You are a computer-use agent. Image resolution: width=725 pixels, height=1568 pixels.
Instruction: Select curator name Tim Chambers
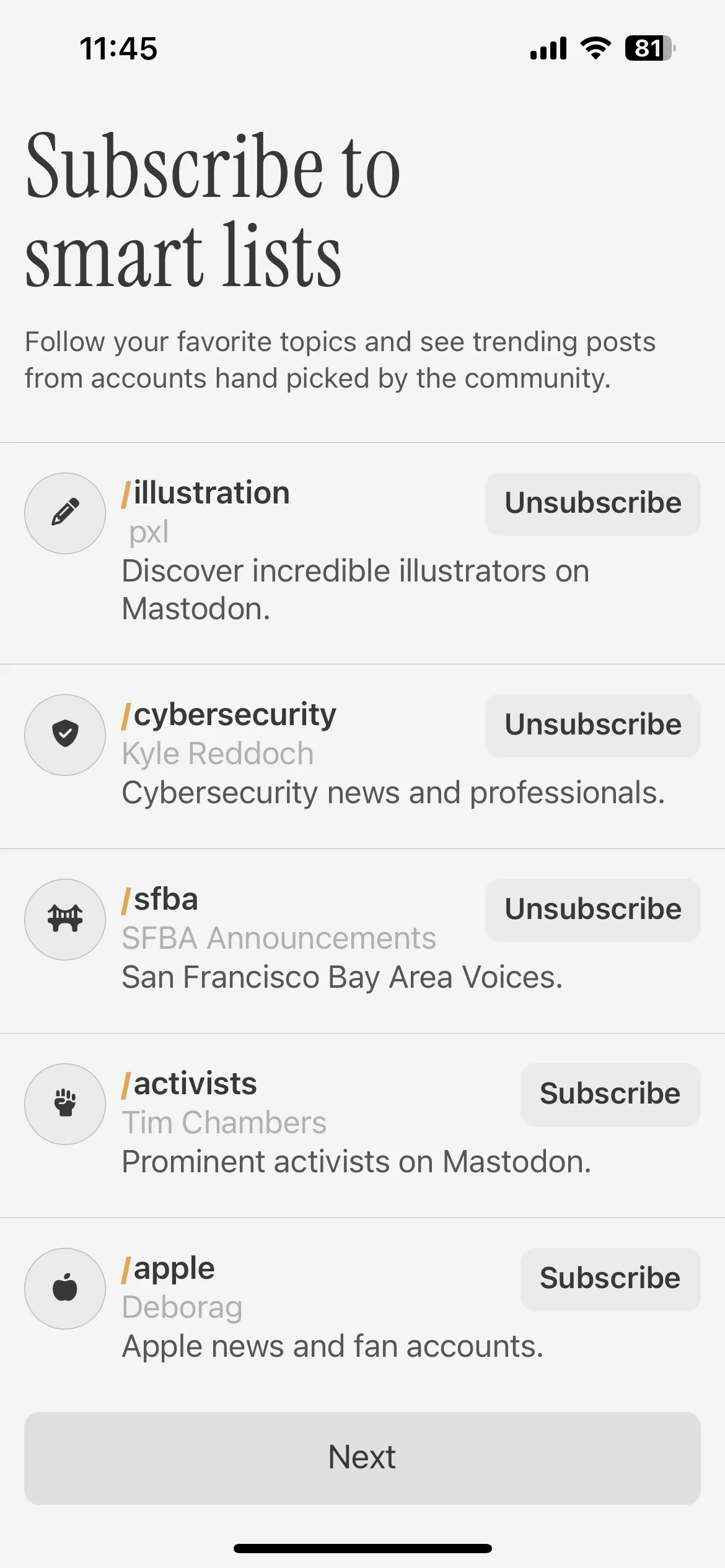coord(224,1123)
